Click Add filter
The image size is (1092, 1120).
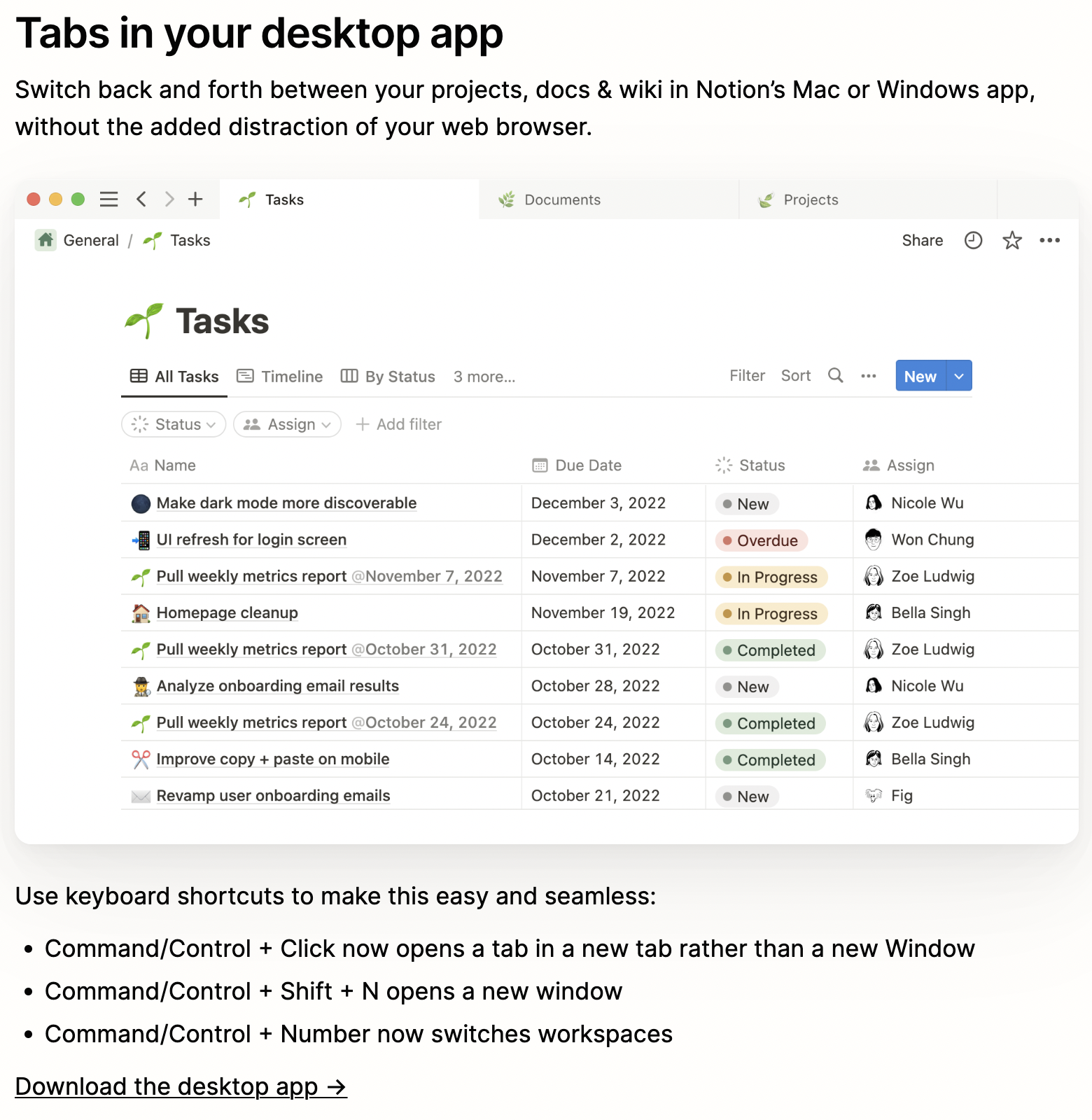point(398,424)
